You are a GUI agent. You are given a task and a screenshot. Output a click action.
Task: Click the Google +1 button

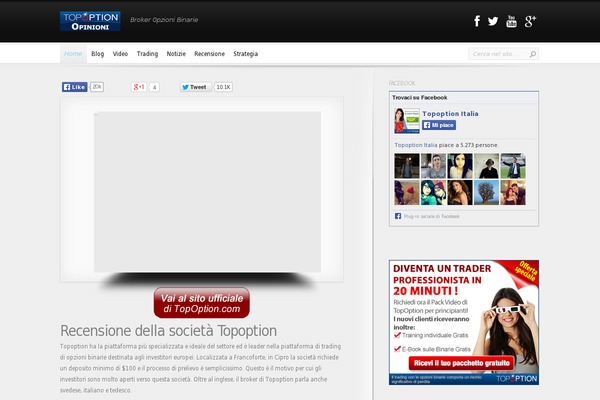pyautogui.click(x=139, y=87)
